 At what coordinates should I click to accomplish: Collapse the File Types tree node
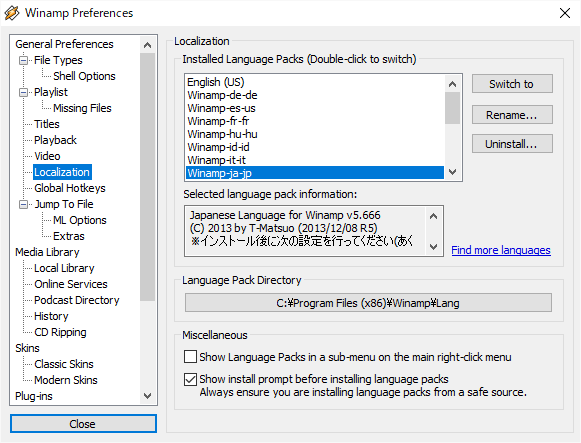click(x=23, y=60)
